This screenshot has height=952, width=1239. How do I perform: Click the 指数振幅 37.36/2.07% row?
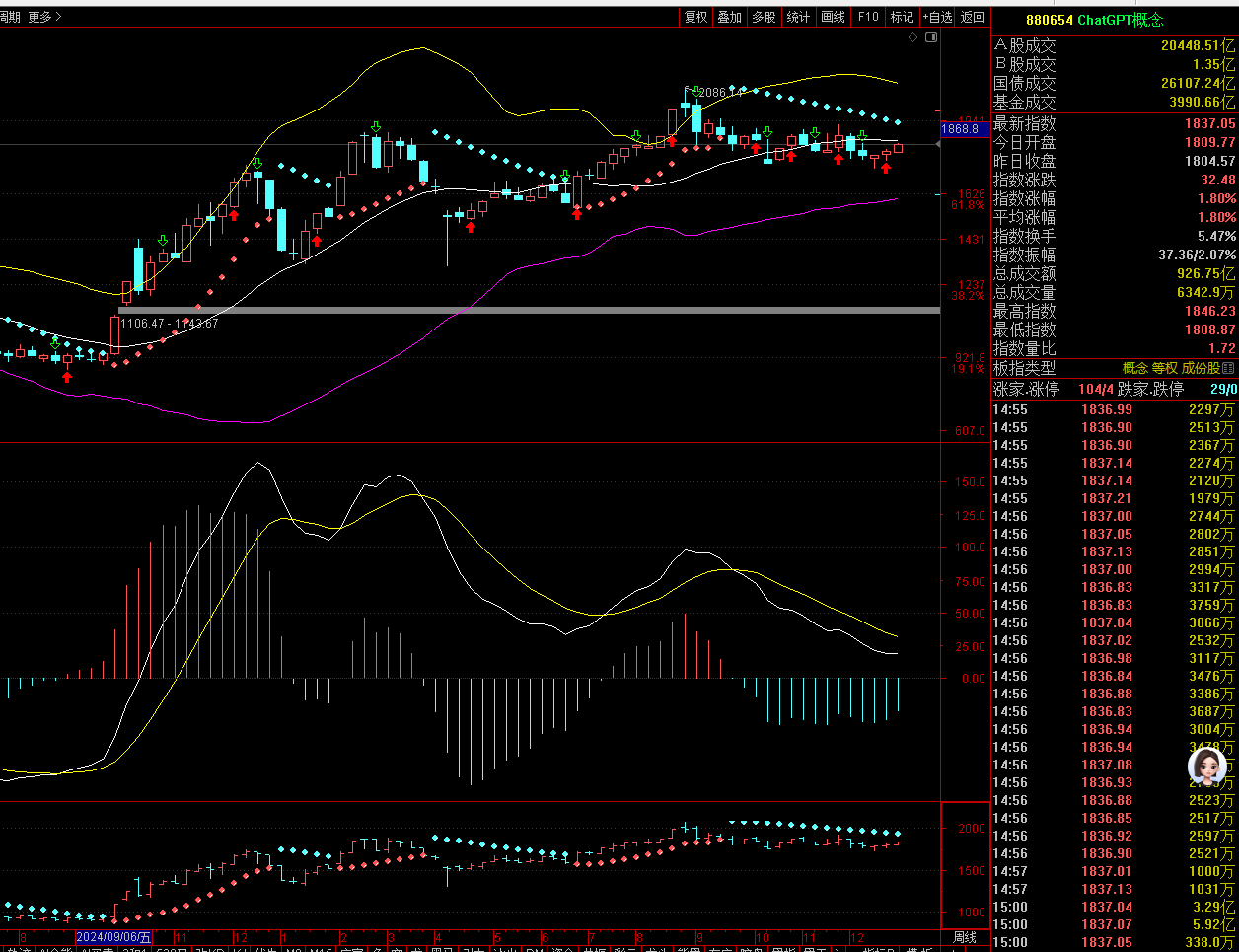[x=1115, y=255]
